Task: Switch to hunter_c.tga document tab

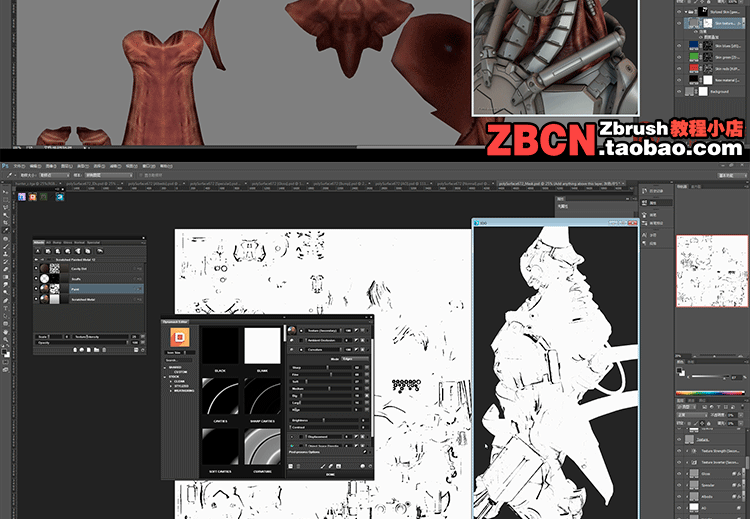Action: tap(38, 183)
